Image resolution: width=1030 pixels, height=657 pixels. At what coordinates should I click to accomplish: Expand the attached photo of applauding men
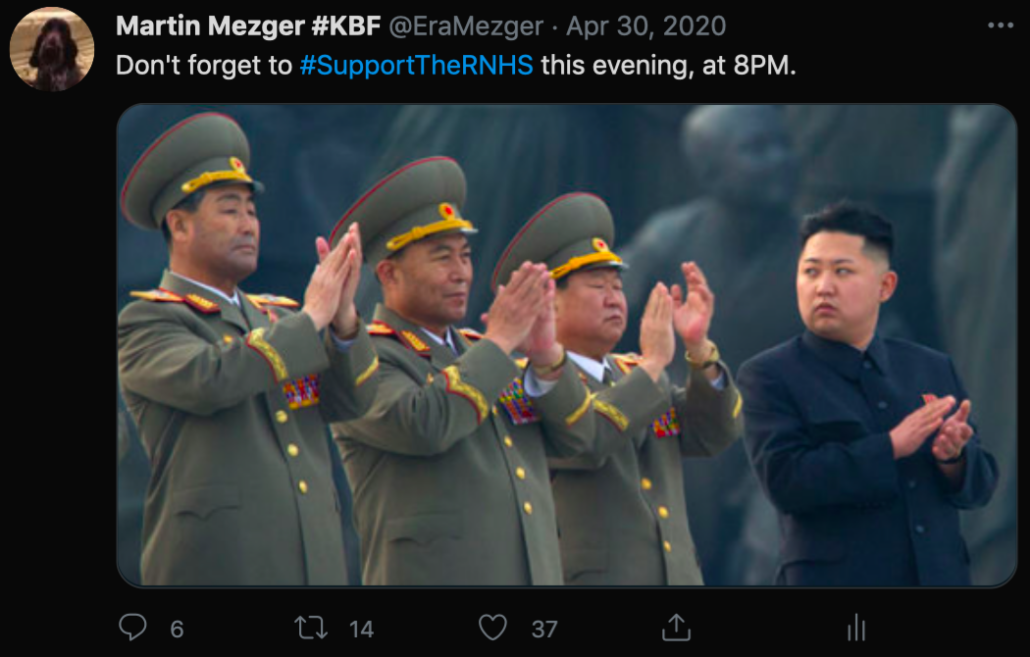pos(566,345)
